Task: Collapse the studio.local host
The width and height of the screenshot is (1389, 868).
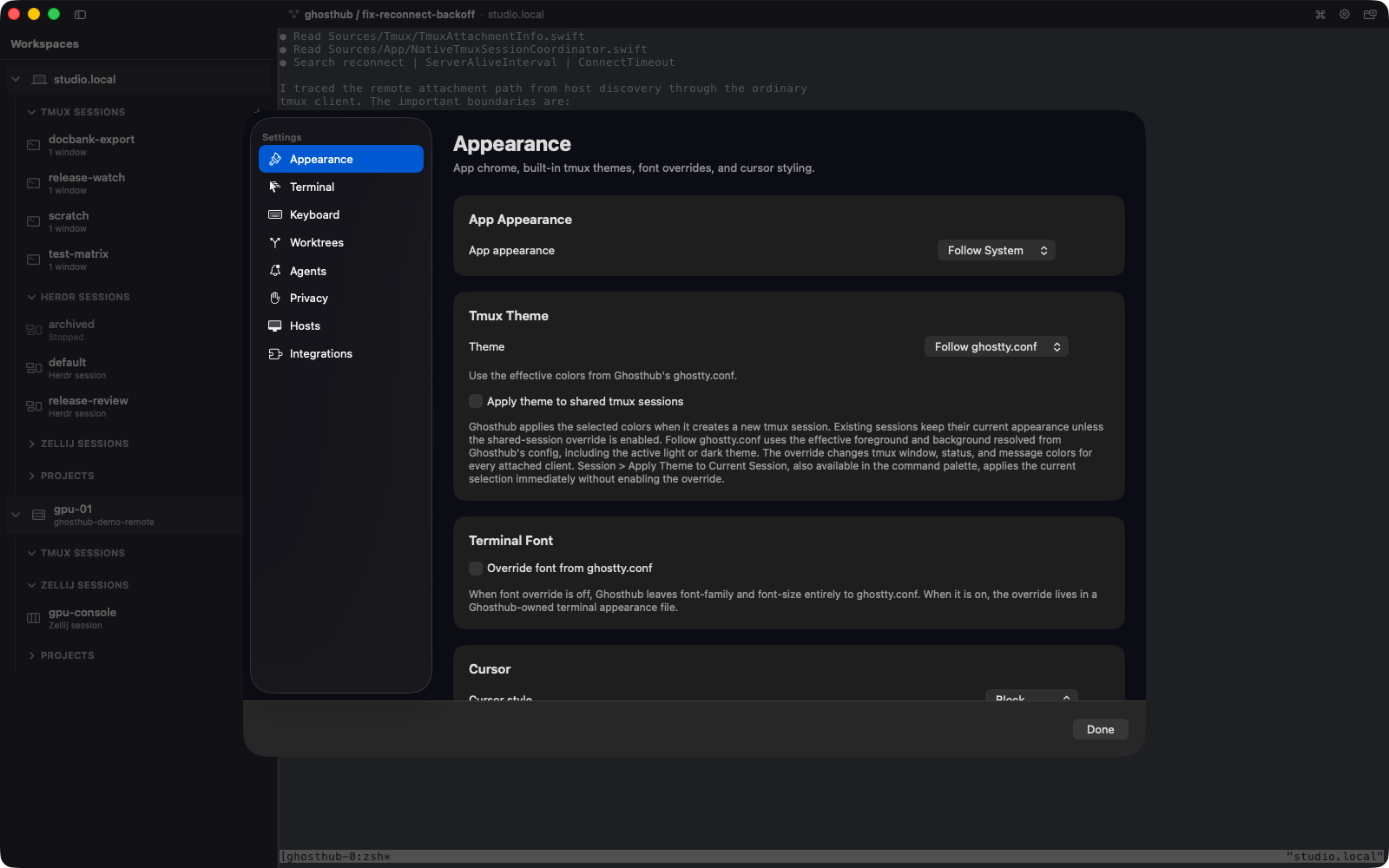Action: point(16,79)
